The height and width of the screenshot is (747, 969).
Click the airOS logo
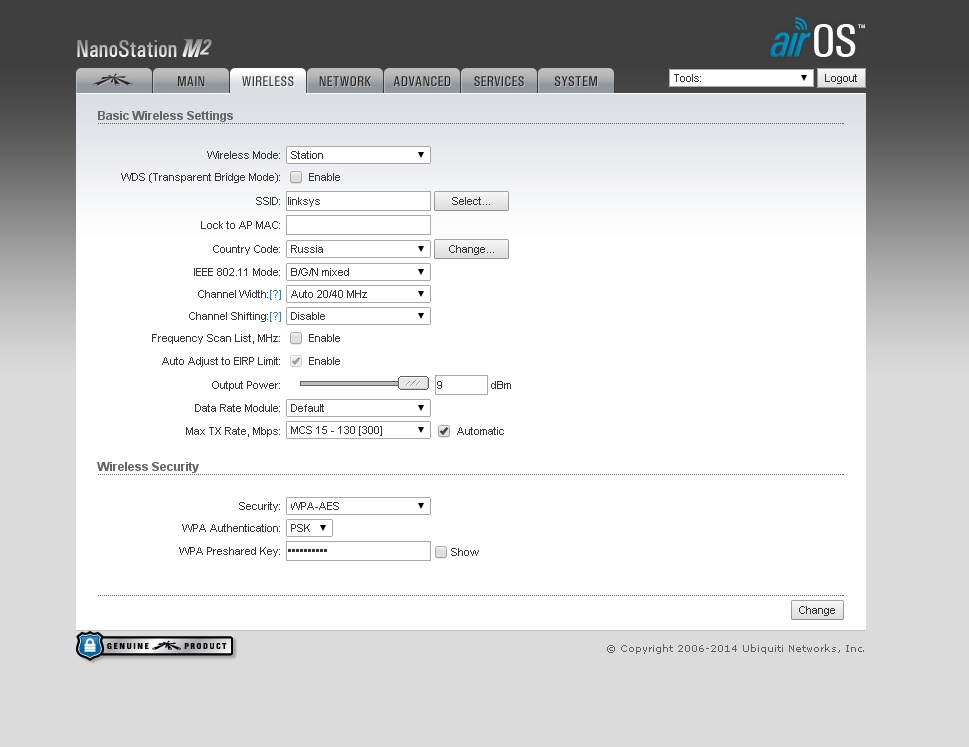coord(817,38)
